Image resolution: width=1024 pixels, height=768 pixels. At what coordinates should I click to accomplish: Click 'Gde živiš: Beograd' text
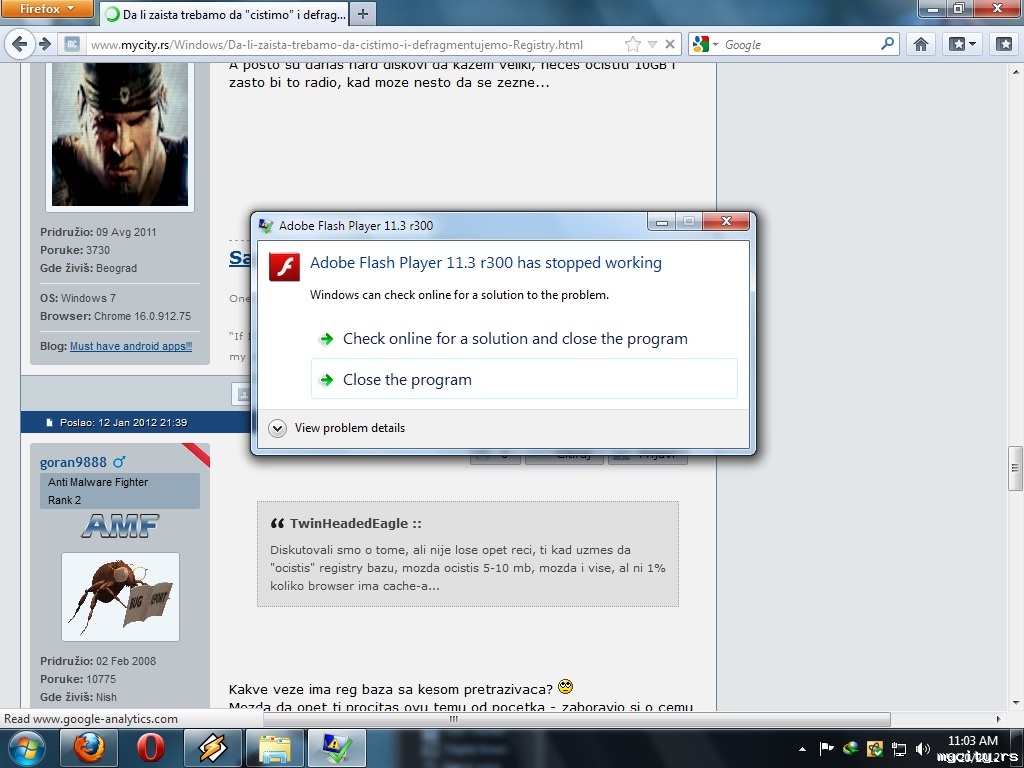coord(88,268)
